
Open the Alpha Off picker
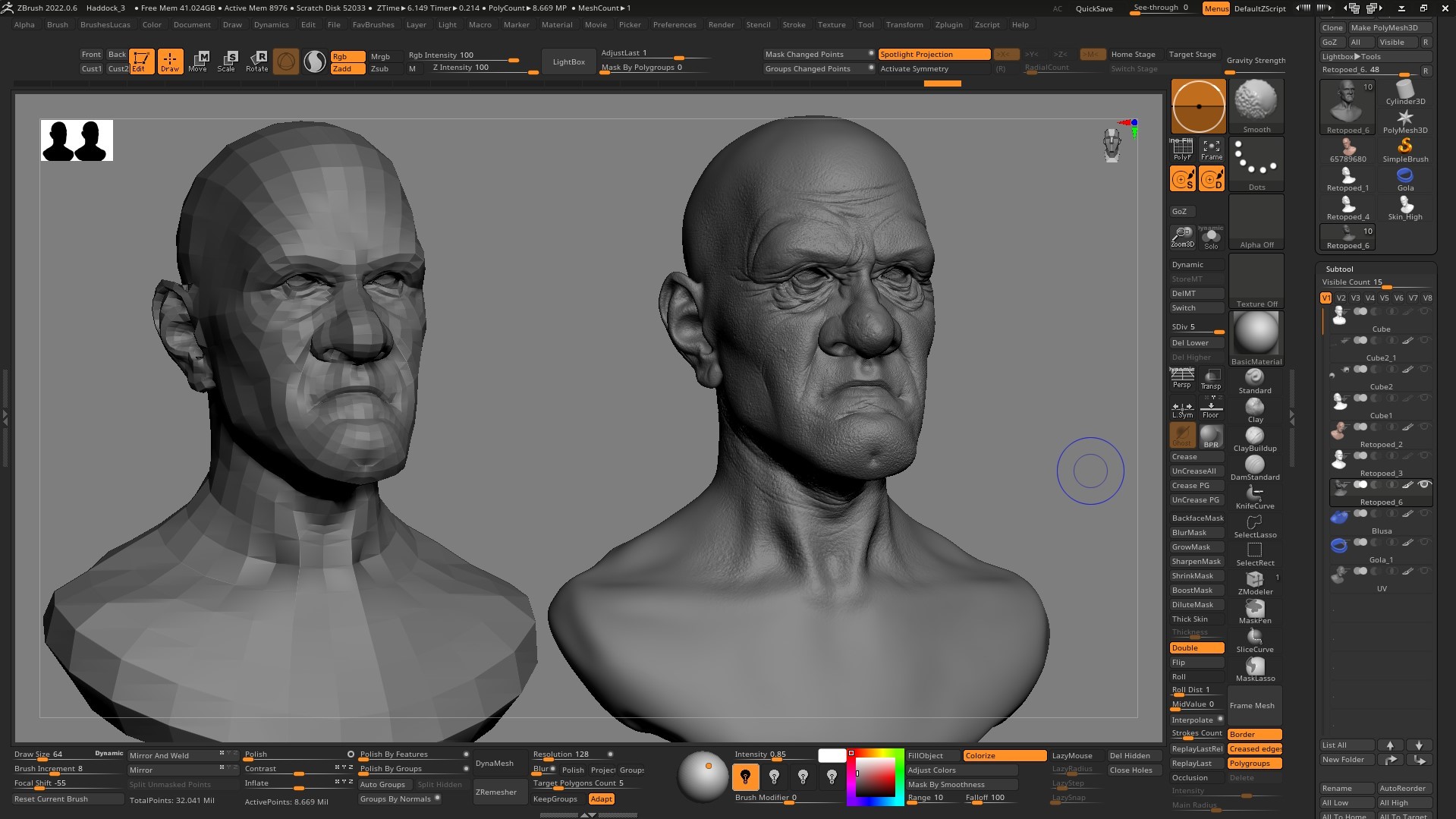1256,222
